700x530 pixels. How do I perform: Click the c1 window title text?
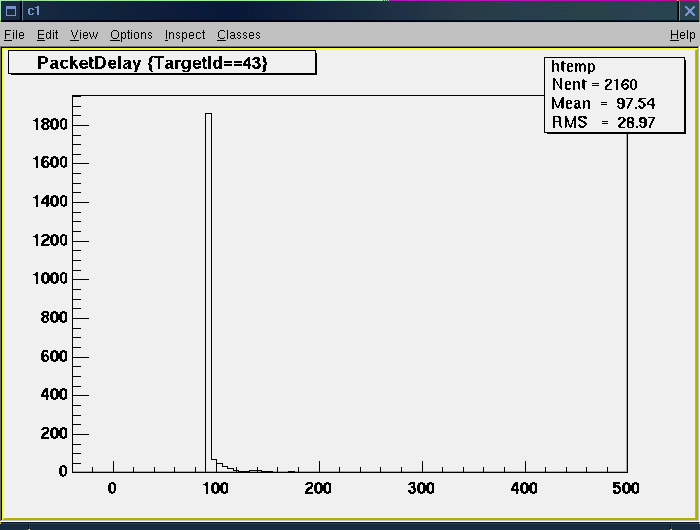(33, 11)
